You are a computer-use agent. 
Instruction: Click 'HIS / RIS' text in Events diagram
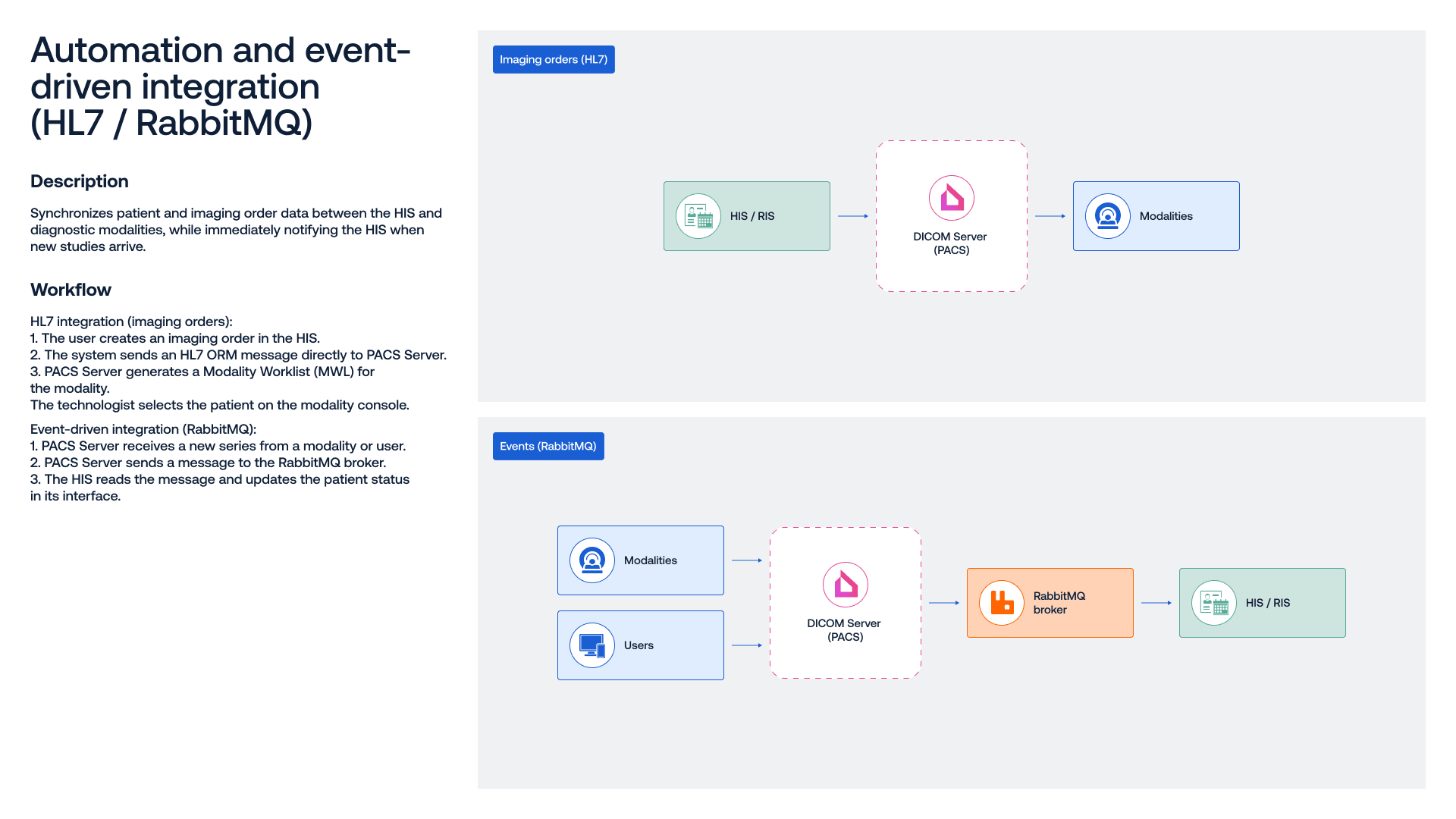(1268, 603)
